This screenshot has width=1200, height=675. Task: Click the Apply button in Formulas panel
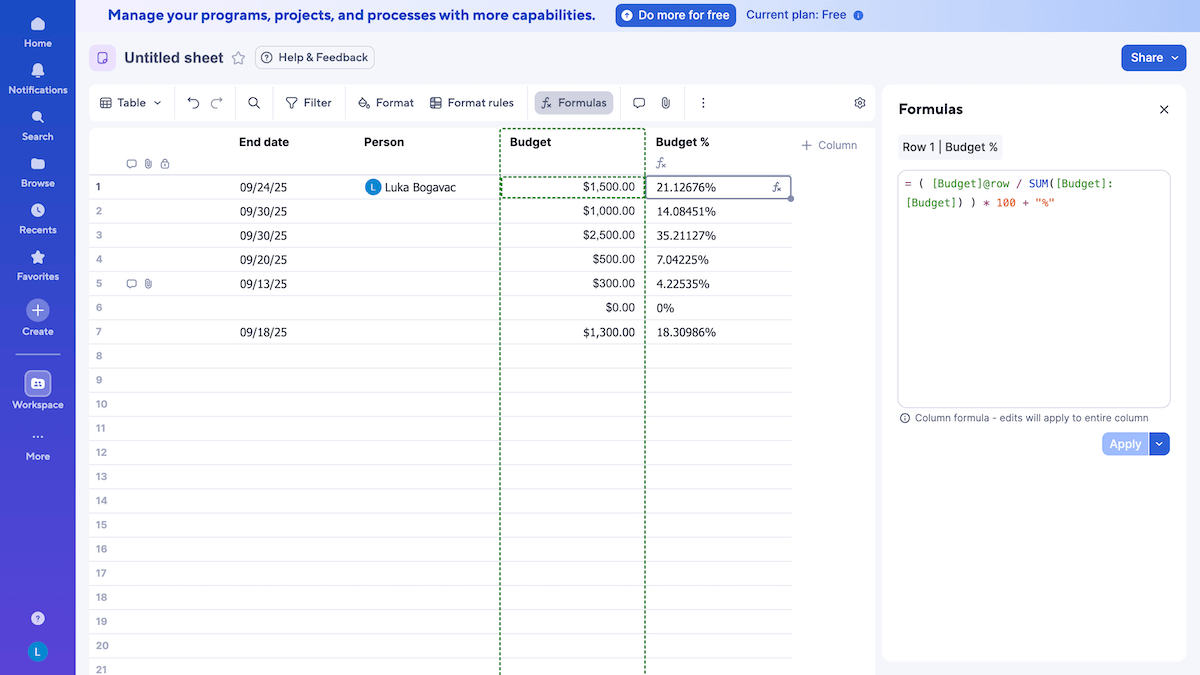pyautogui.click(x=1124, y=443)
